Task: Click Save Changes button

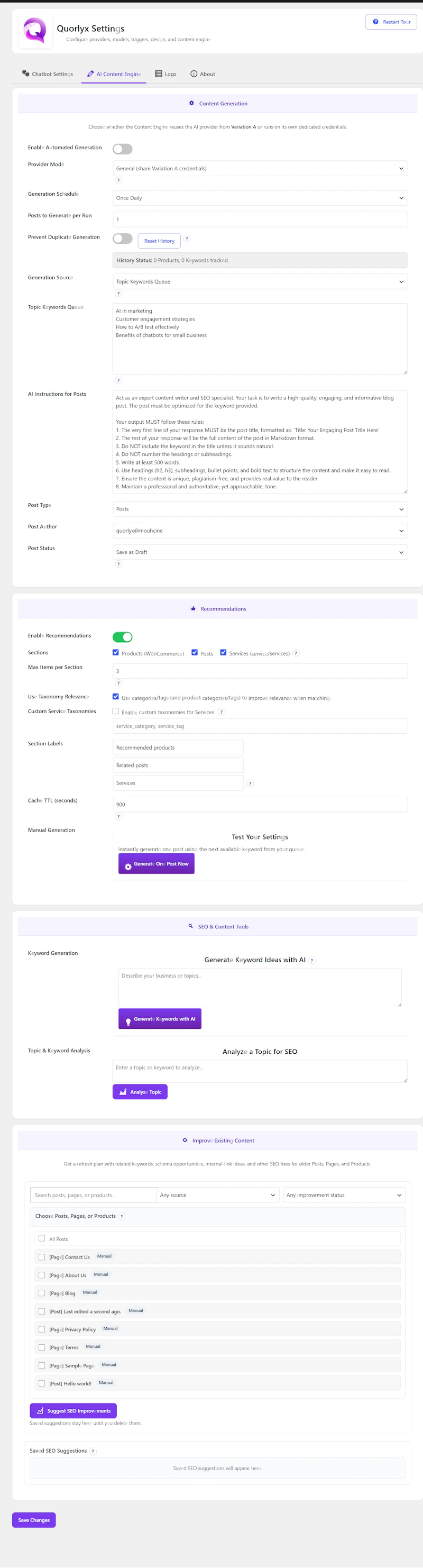Action: (34, 1520)
